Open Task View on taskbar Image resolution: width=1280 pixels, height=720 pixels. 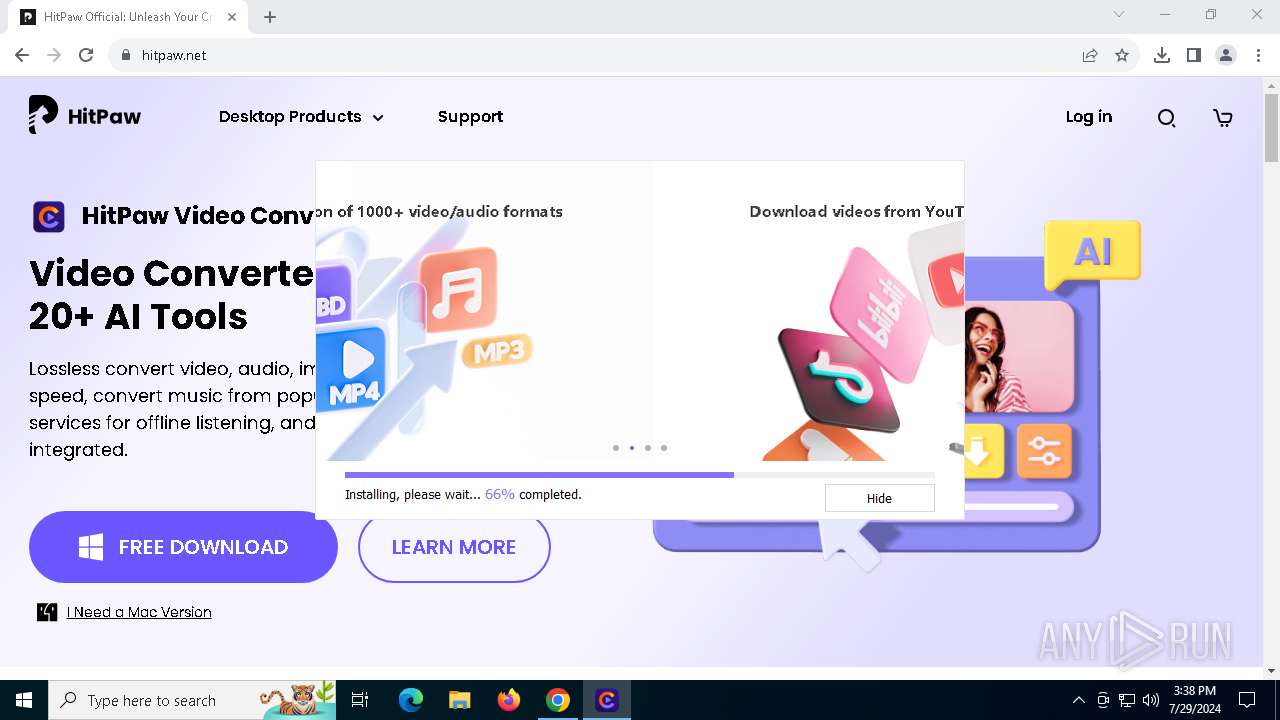[x=360, y=700]
